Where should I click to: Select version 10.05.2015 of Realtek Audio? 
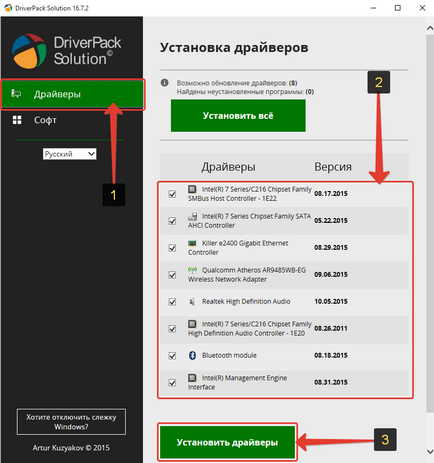click(331, 302)
